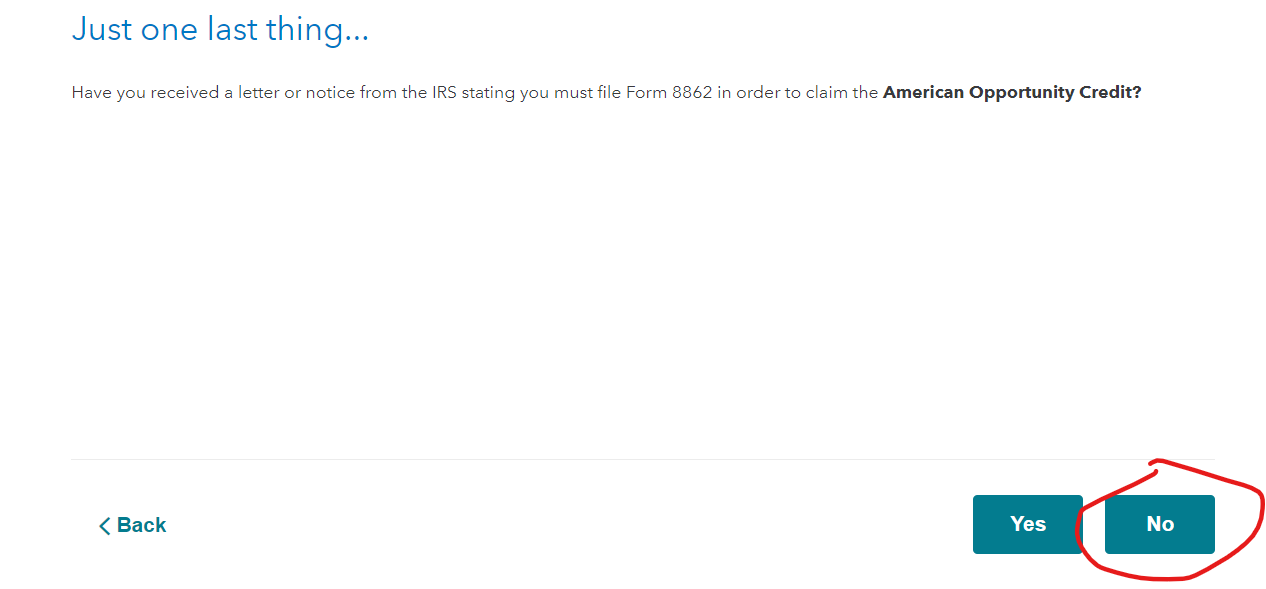The height and width of the screenshot is (589, 1266).
Task: Choose the red-circled No option
Action: [x=1159, y=524]
